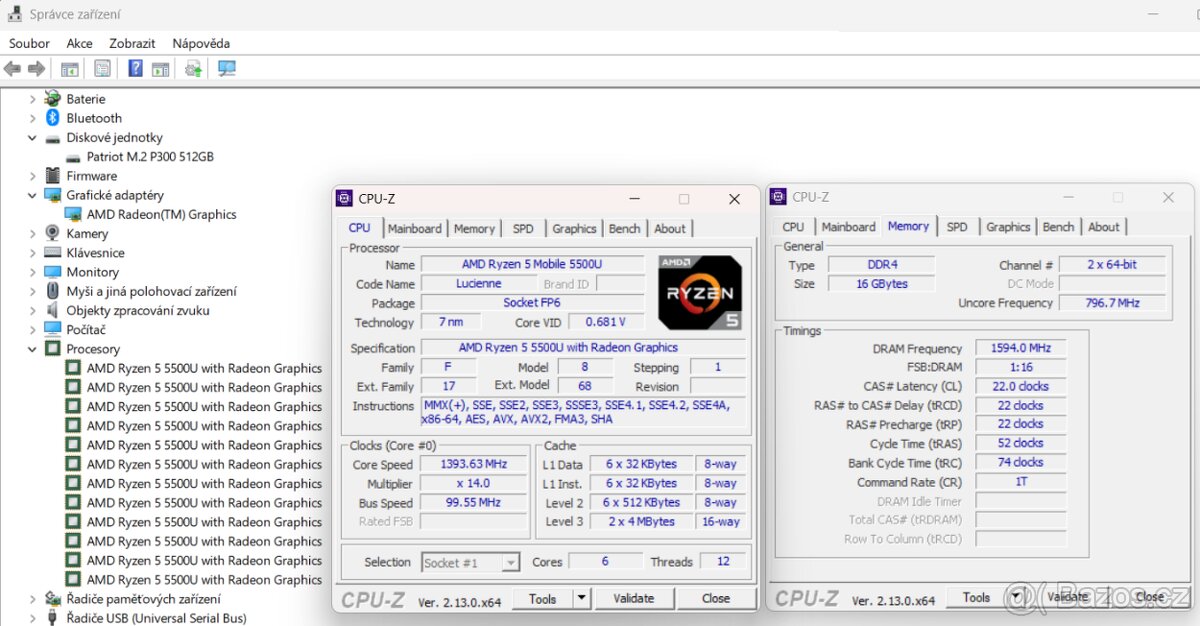Click the Bench tab in right CPU-Z window

coord(1057,226)
